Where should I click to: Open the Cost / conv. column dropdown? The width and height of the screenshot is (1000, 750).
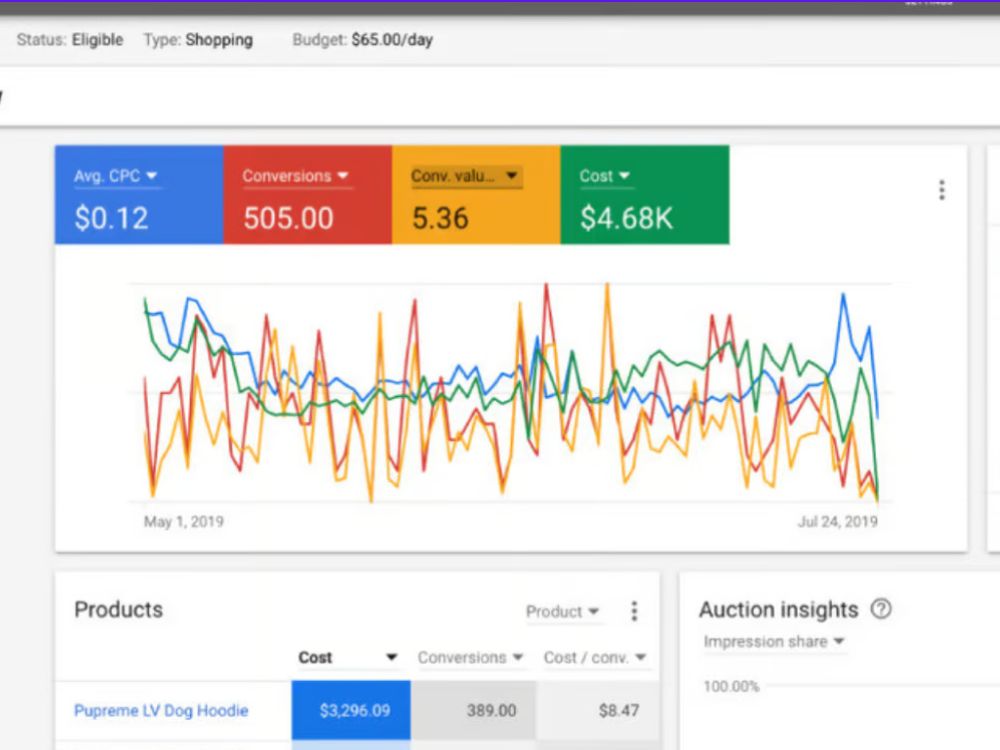(x=595, y=658)
